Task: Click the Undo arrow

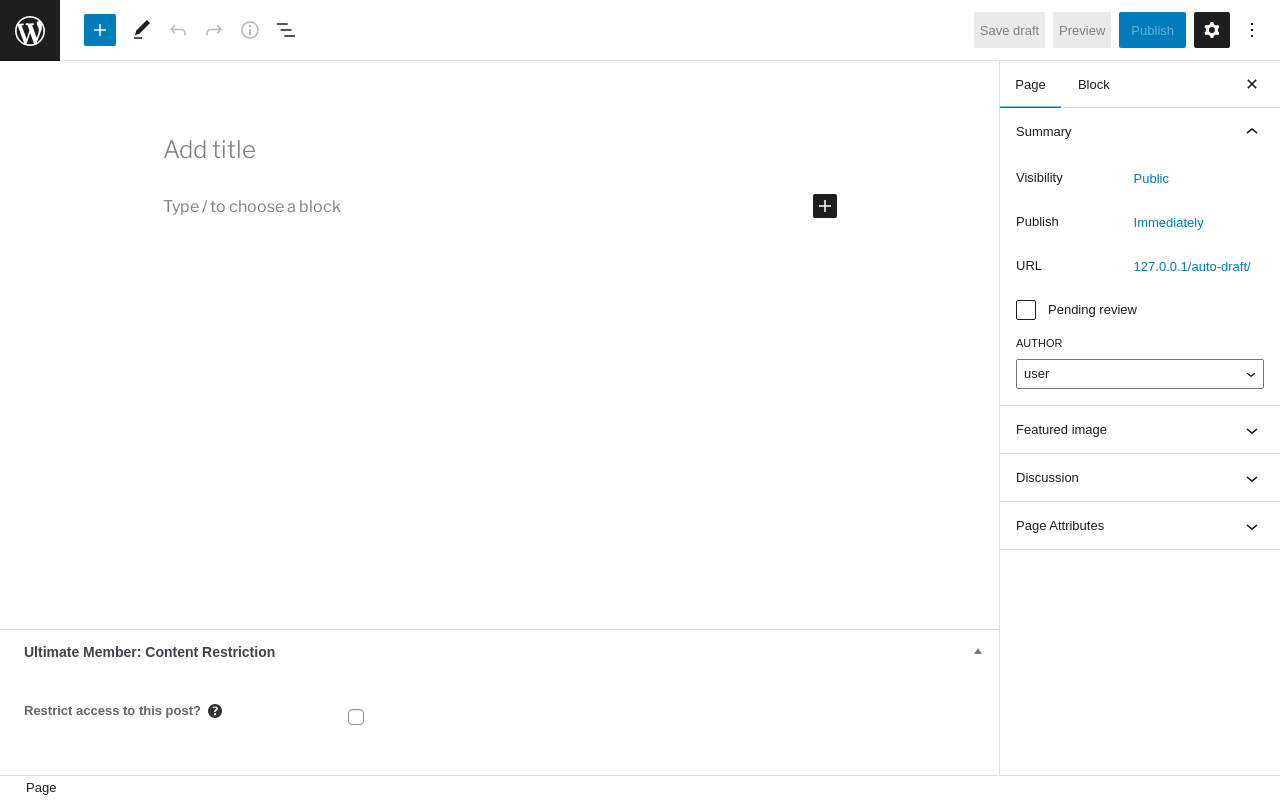Action: tap(178, 30)
